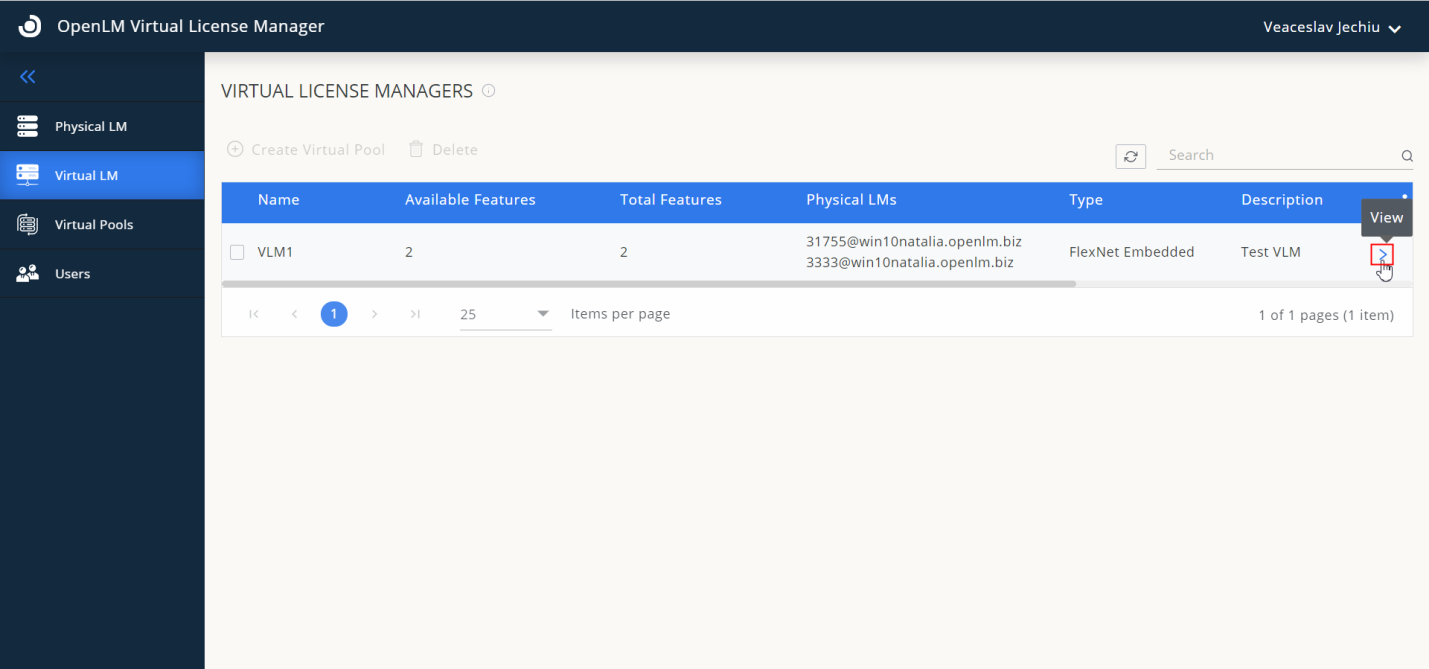This screenshot has width=1429, height=669.
Task: Click the View arrow for VLM1
Action: tap(1382, 254)
